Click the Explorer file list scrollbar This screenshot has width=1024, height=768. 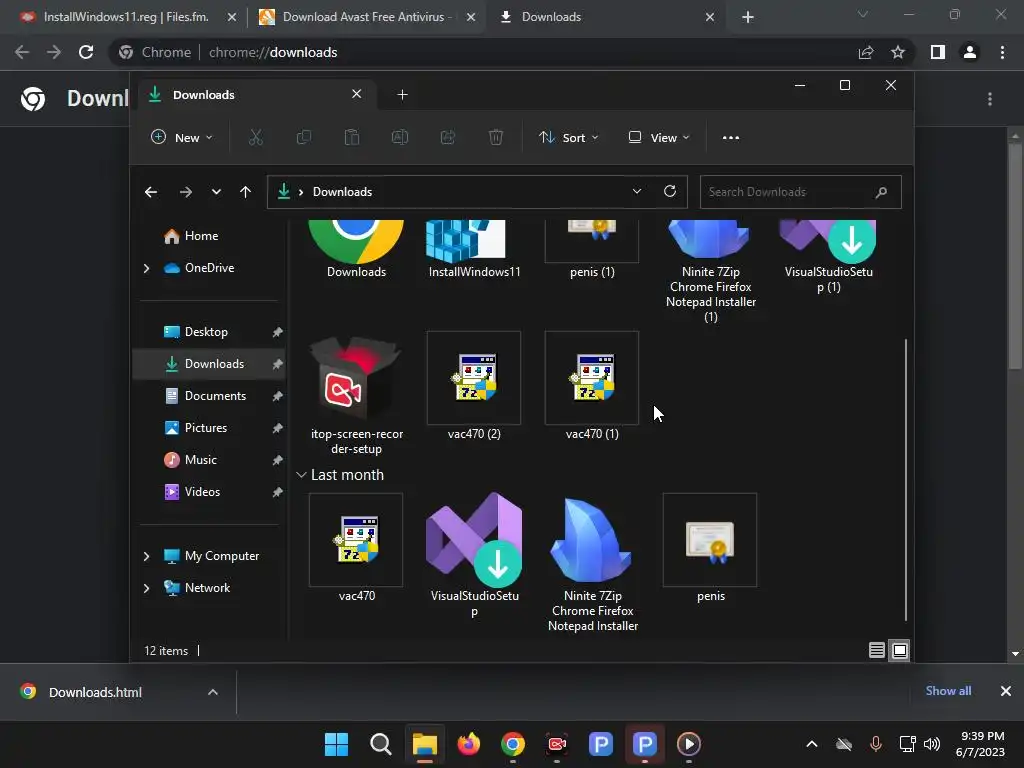click(906, 480)
